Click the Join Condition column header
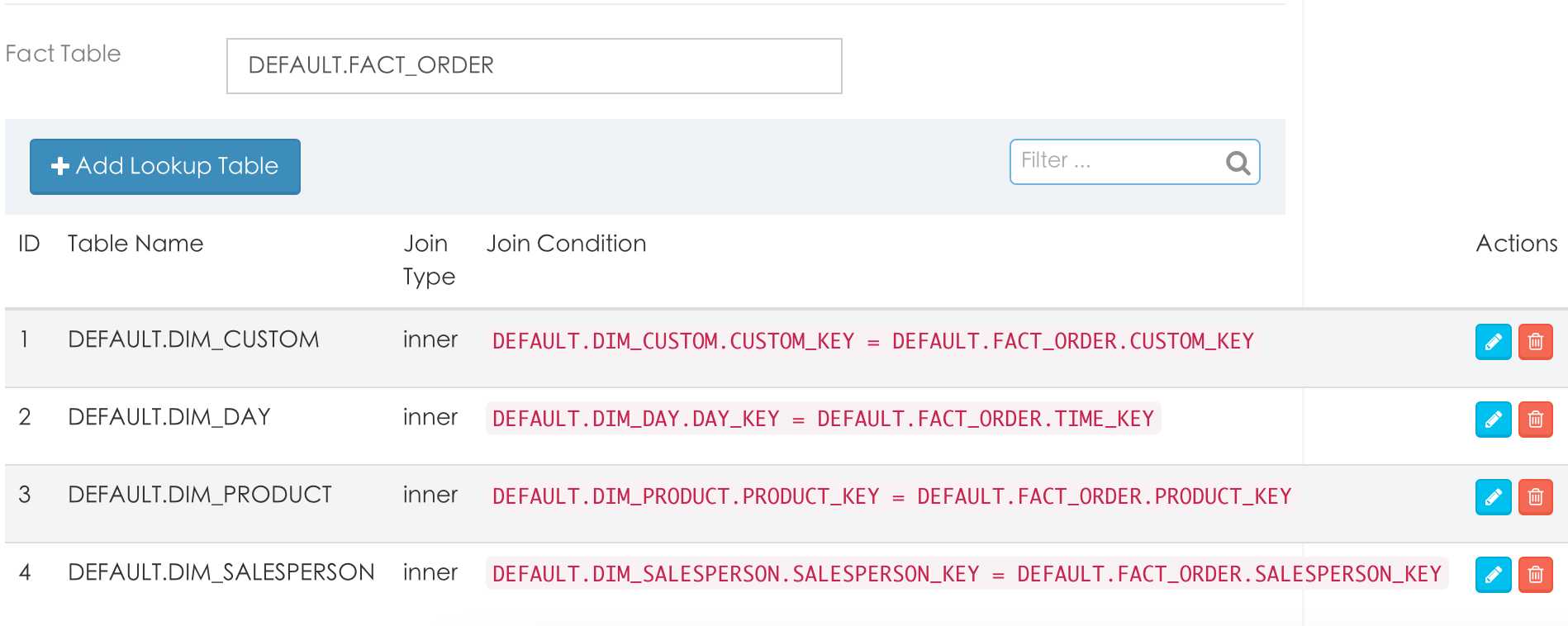This screenshot has width=1568, height=626. pos(566,244)
